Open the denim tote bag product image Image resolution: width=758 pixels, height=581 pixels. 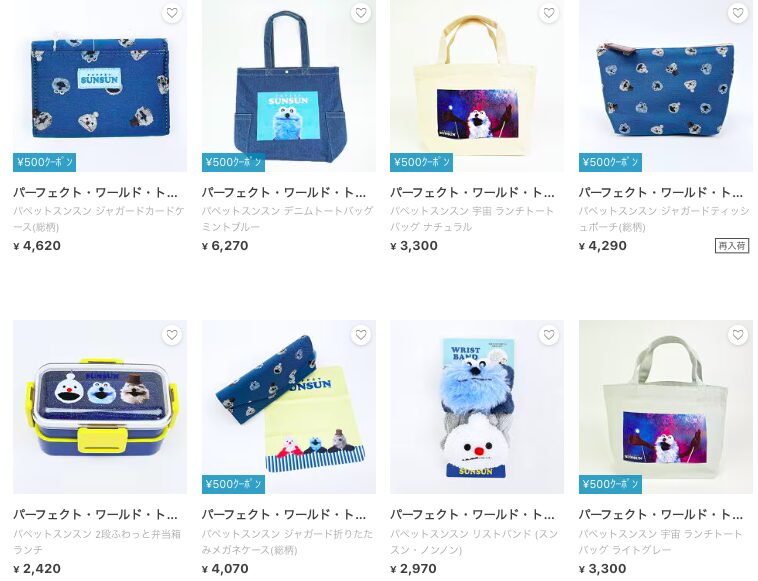click(x=289, y=86)
